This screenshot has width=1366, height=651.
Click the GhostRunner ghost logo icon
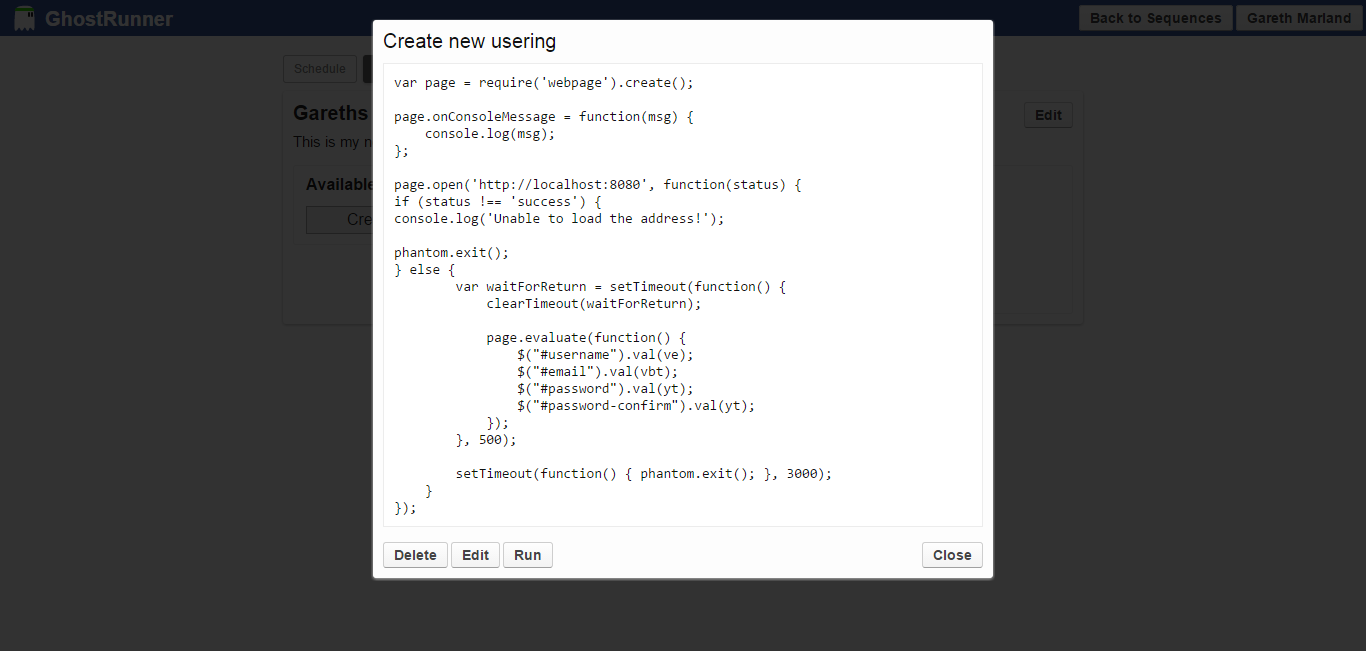(25, 18)
